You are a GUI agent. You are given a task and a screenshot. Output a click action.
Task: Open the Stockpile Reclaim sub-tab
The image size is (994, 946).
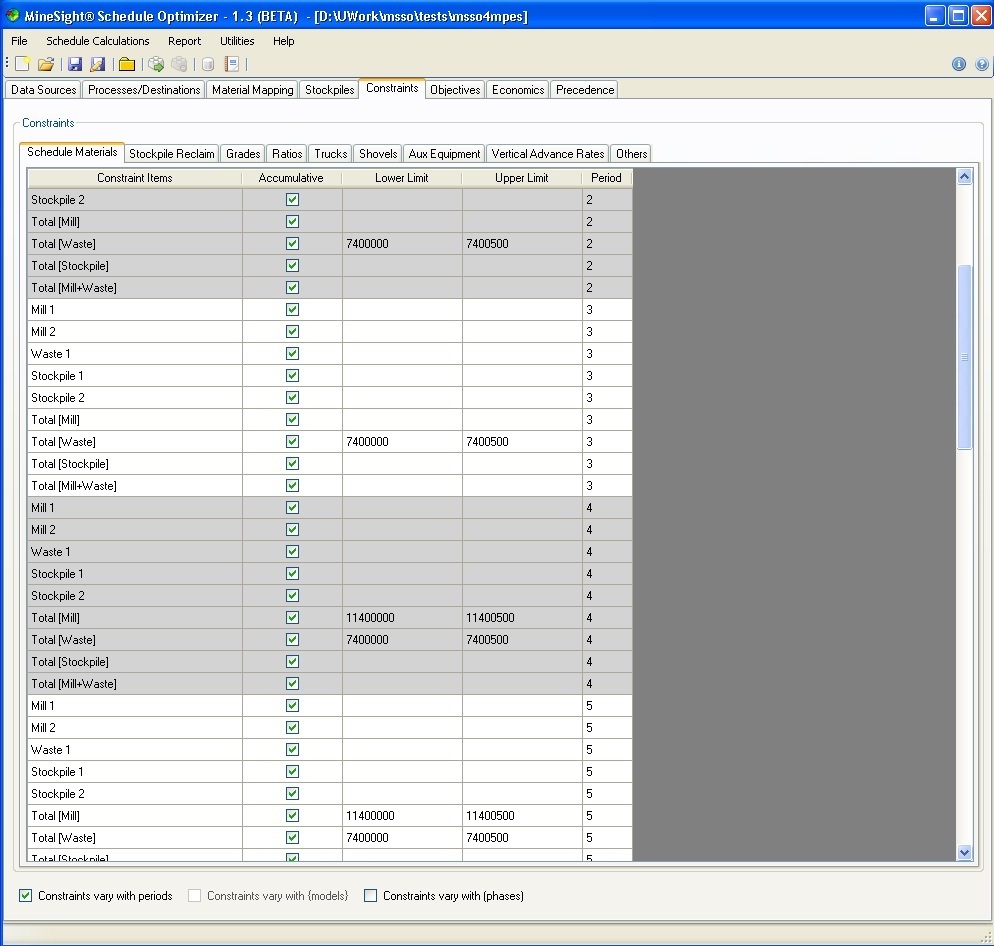click(x=172, y=153)
